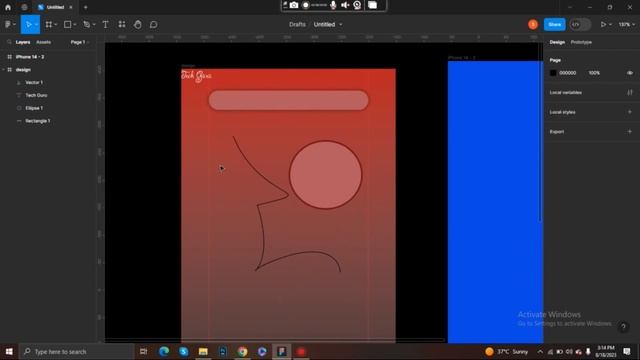This screenshot has width=640, height=360.
Task: Open the Move tools dropdown arrow
Action: click(x=36, y=24)
